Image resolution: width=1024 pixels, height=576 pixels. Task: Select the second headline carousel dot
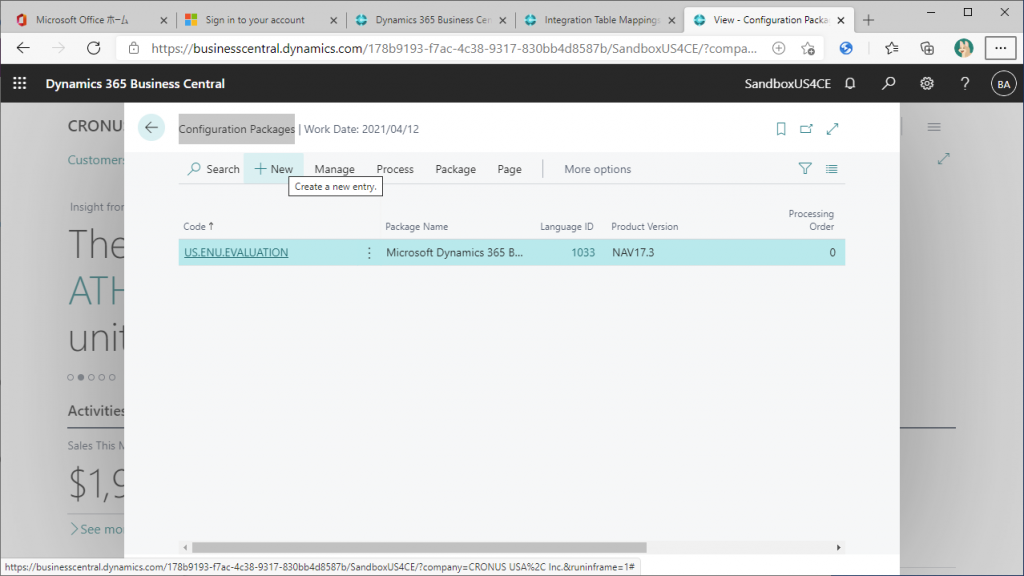81,377
